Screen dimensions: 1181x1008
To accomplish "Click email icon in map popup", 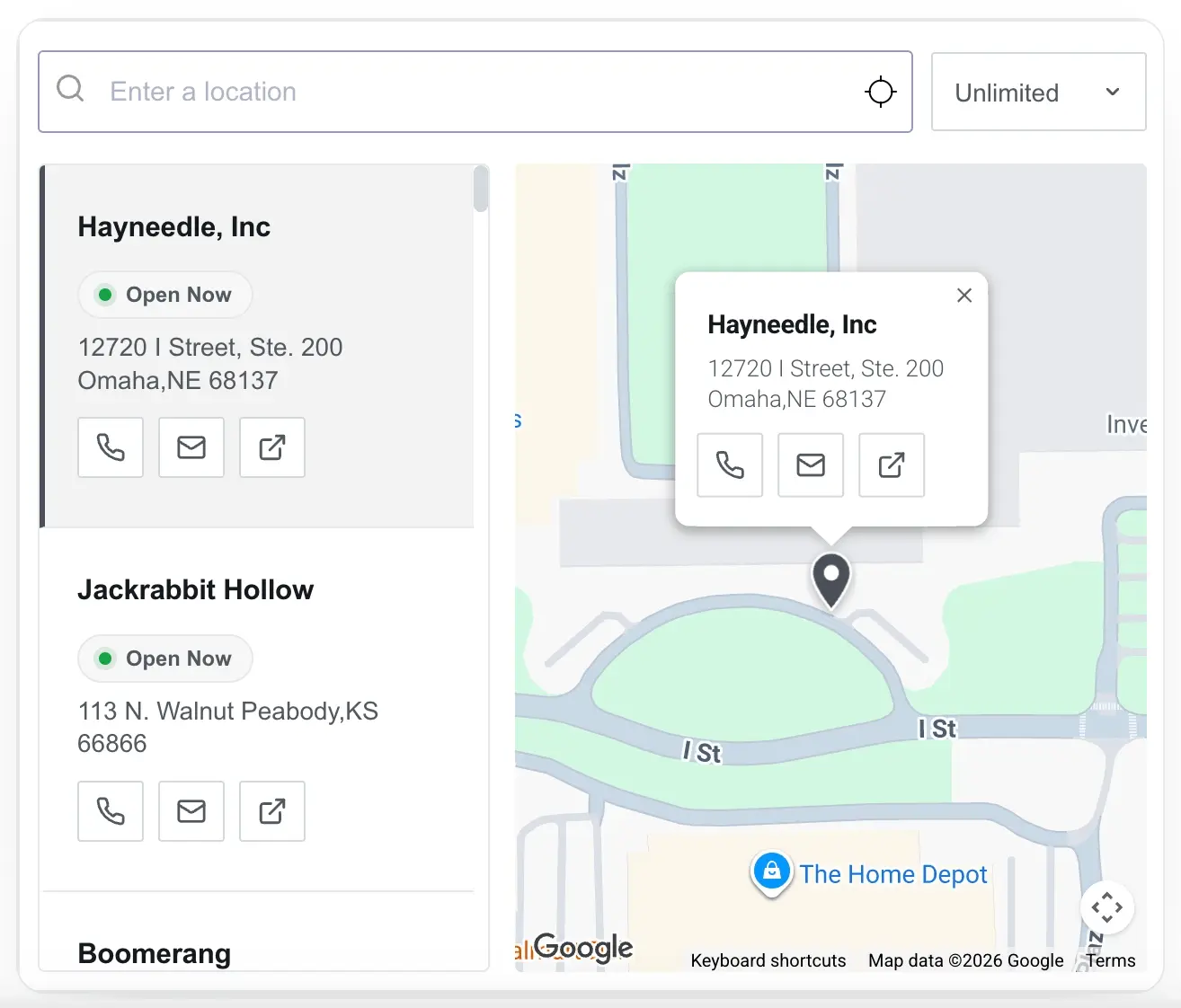I will (811, 465).
